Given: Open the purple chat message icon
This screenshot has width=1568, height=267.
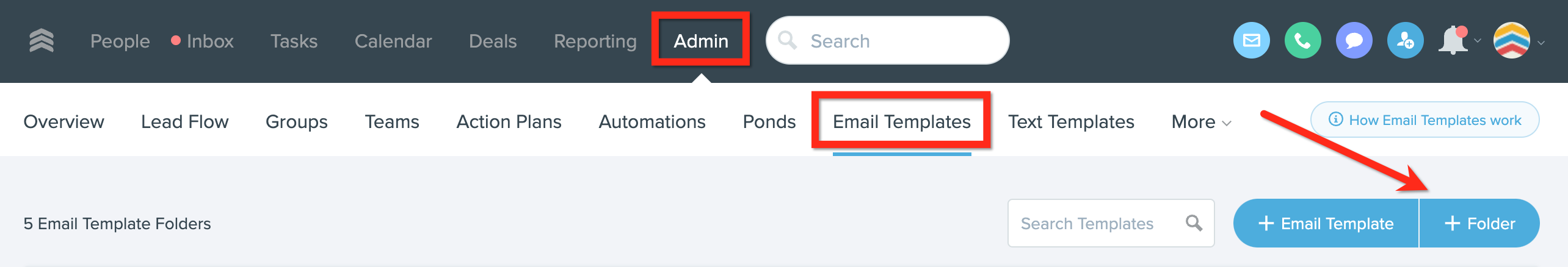Looking at the screenshot, I should click(1354, 41).
